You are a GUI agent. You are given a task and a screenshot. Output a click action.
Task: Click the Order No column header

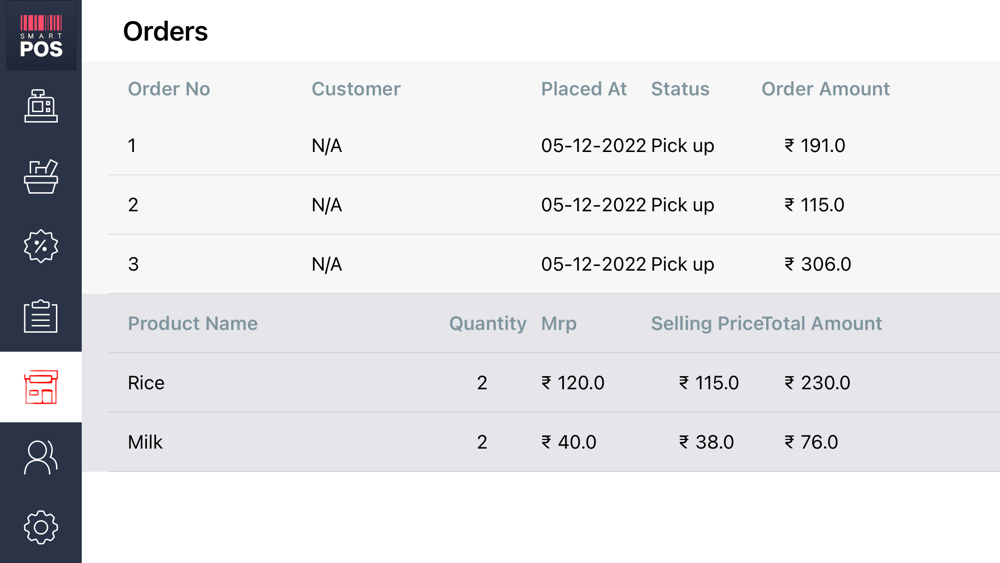(169, 89)
